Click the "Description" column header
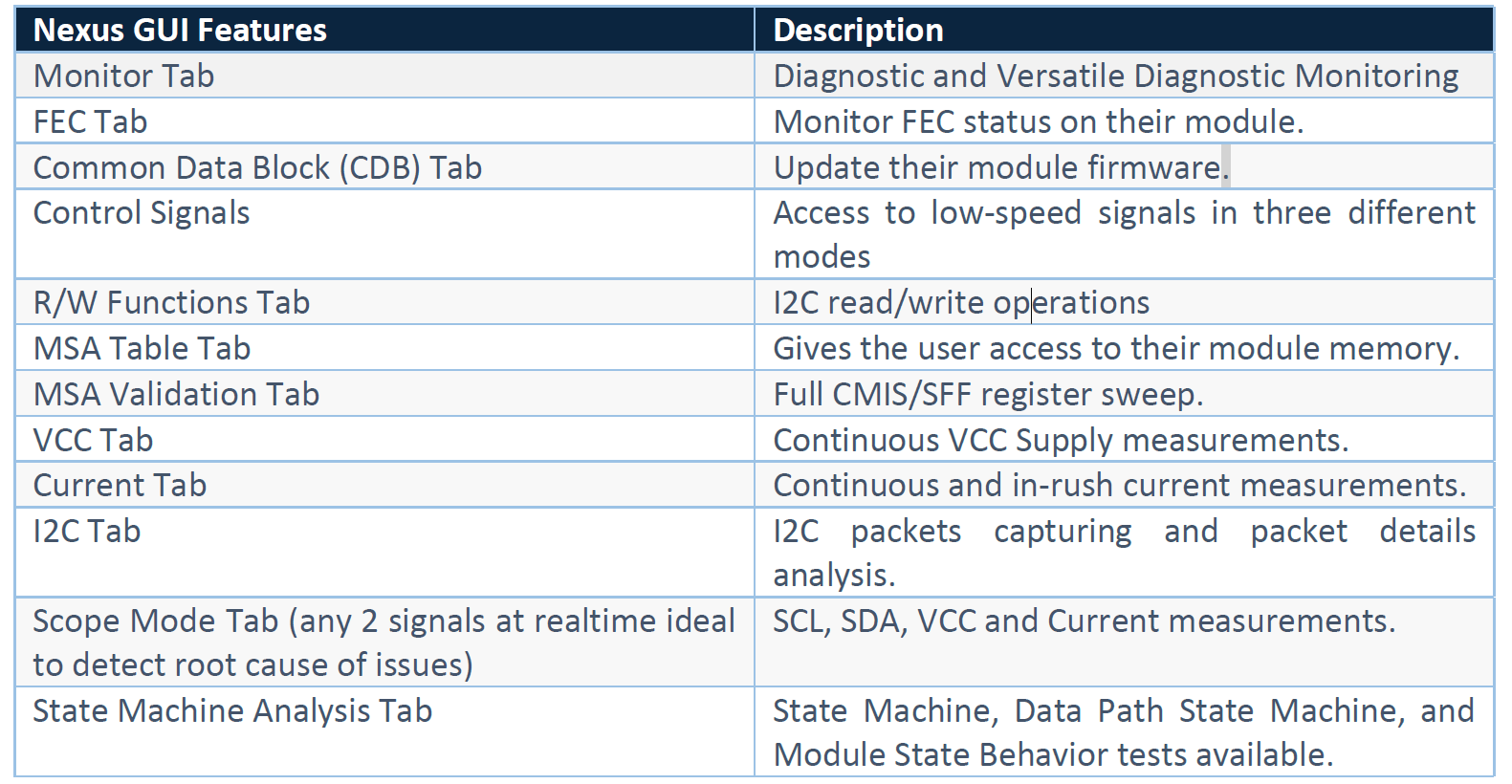Image resolution: width=1512 pixels, height=784 pixels. coord(858,31)
